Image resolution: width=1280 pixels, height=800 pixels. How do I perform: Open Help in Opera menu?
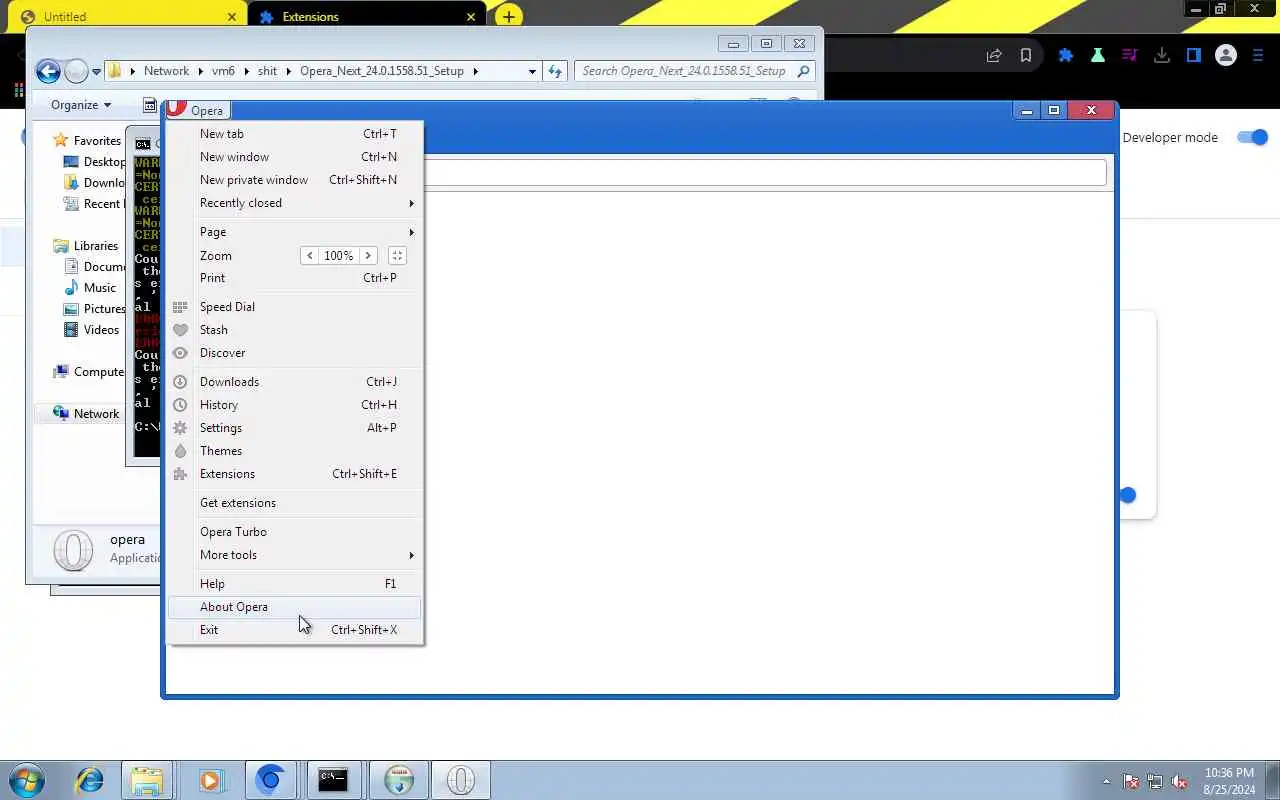click(296, 584)
